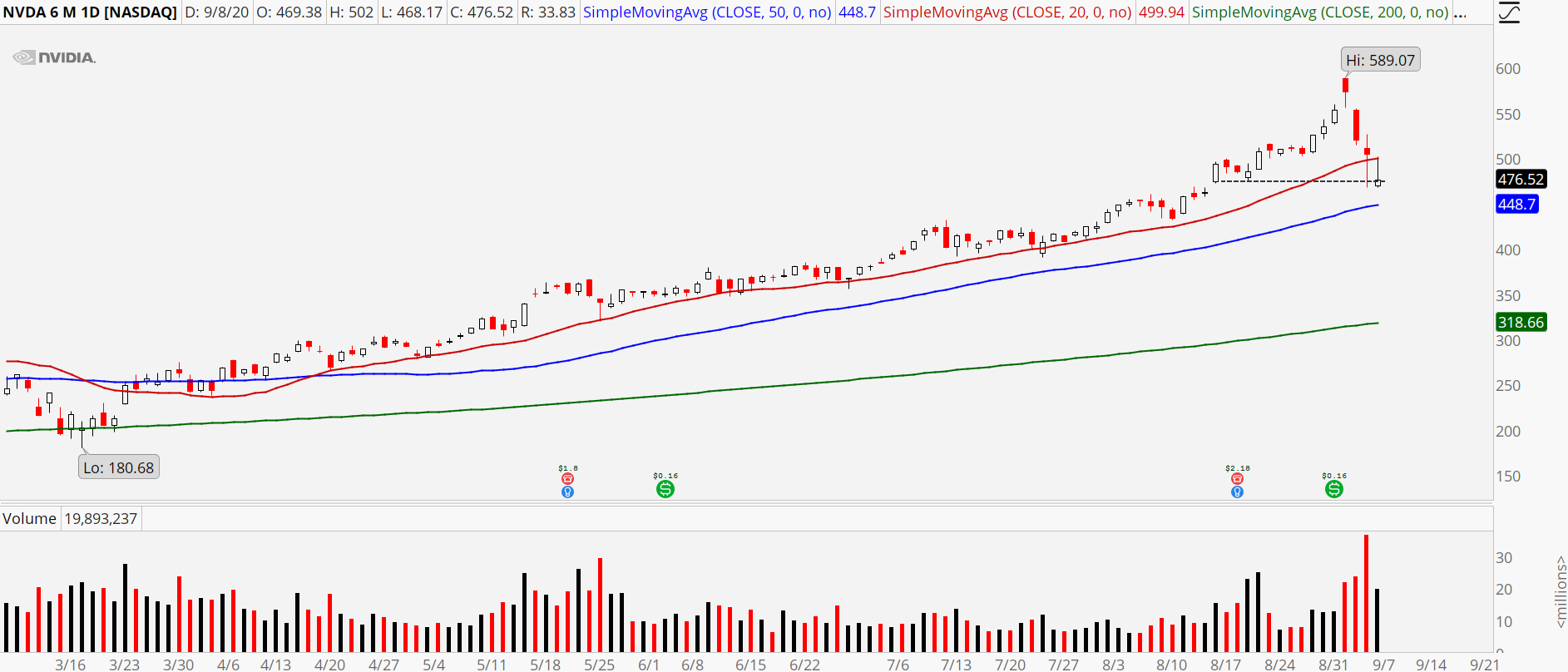Click the SimpleMovingAvg (CLOSE, 200, 0, no) label

1320,12
